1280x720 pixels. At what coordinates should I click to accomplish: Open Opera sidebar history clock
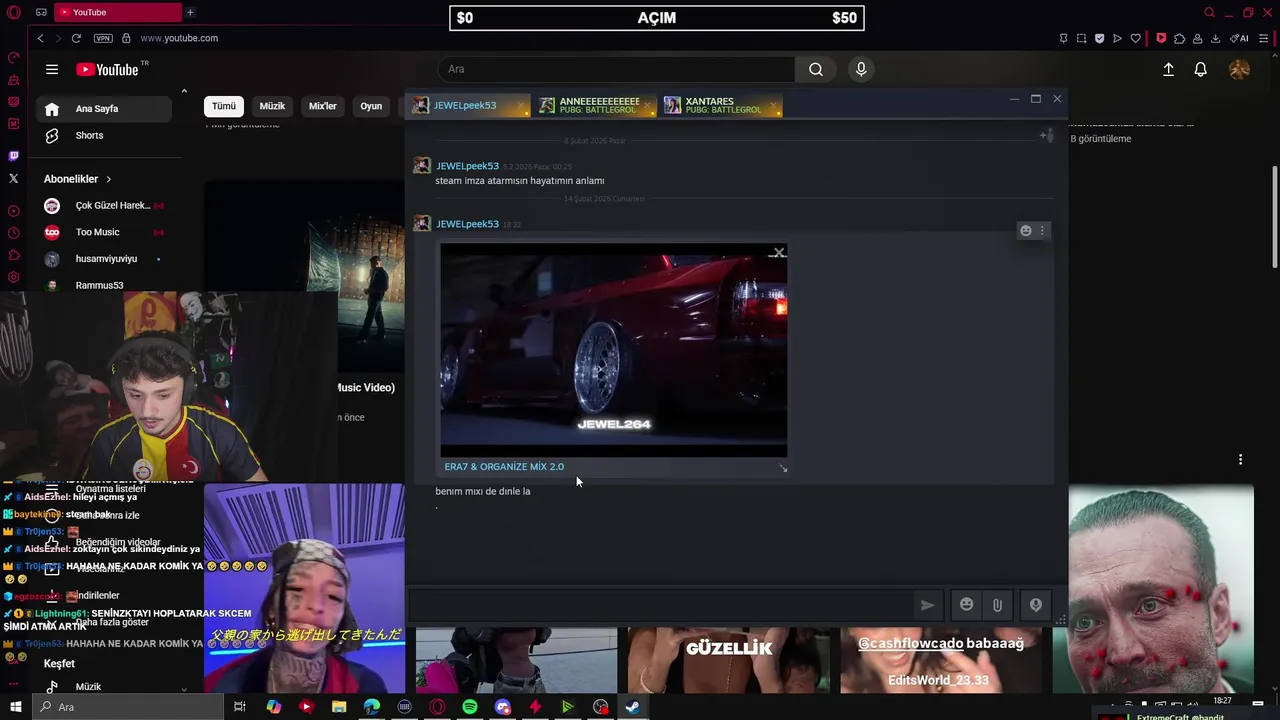[13, 233]
